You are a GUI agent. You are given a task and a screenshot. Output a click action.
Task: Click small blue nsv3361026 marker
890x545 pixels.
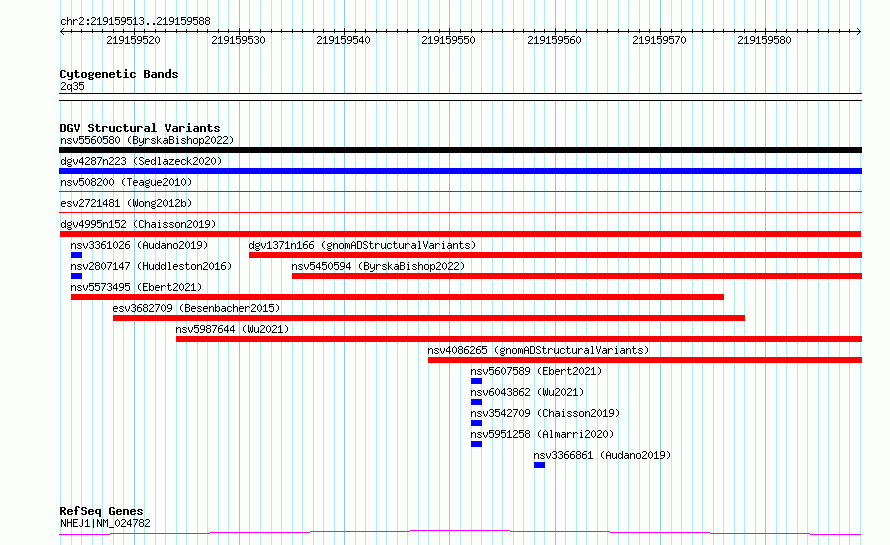point(77,255)
